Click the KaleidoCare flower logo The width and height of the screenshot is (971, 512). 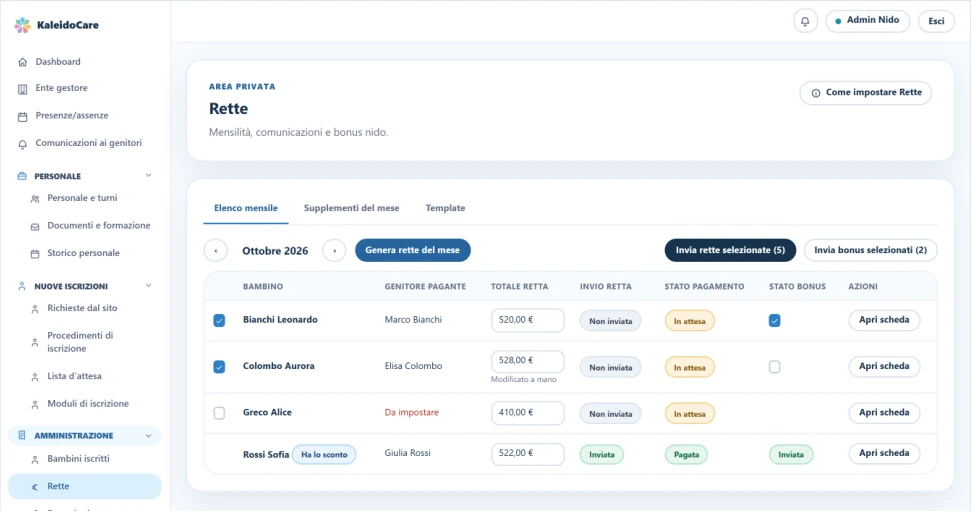click(22, 25)
